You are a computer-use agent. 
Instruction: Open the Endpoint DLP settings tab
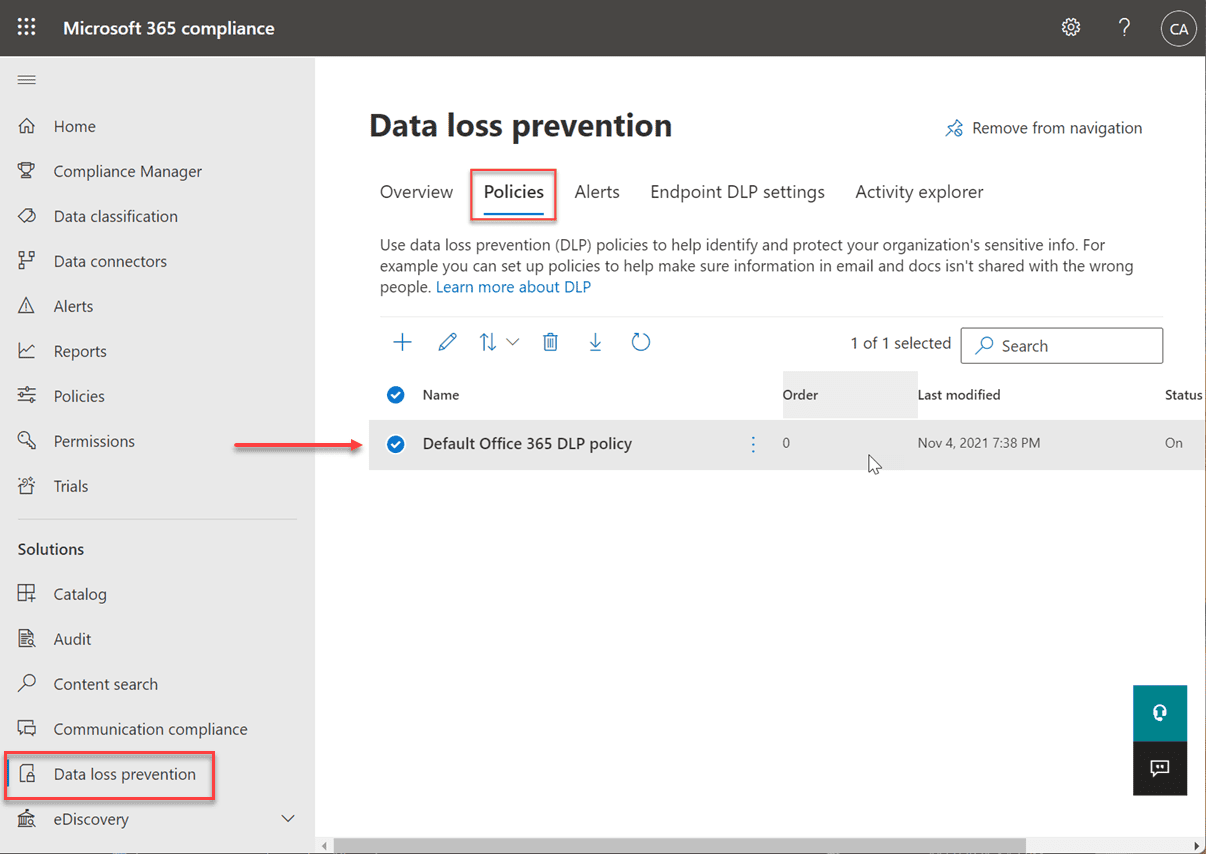click(x=738, y=192)
